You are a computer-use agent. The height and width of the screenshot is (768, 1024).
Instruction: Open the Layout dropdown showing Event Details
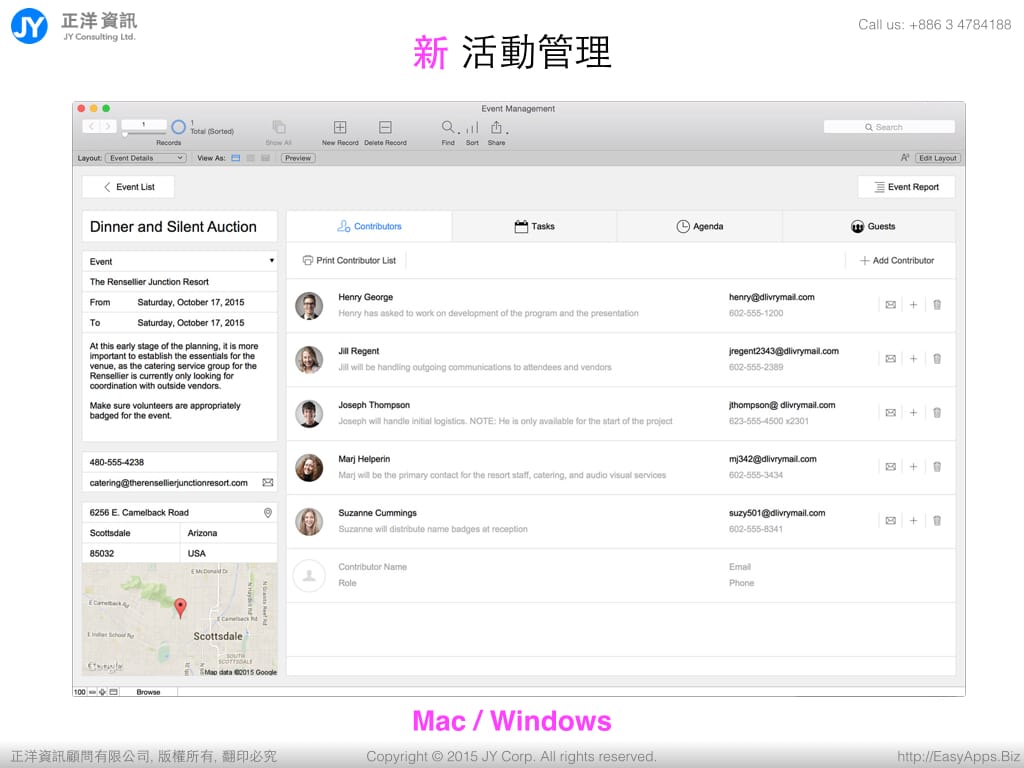click(146, 158)
